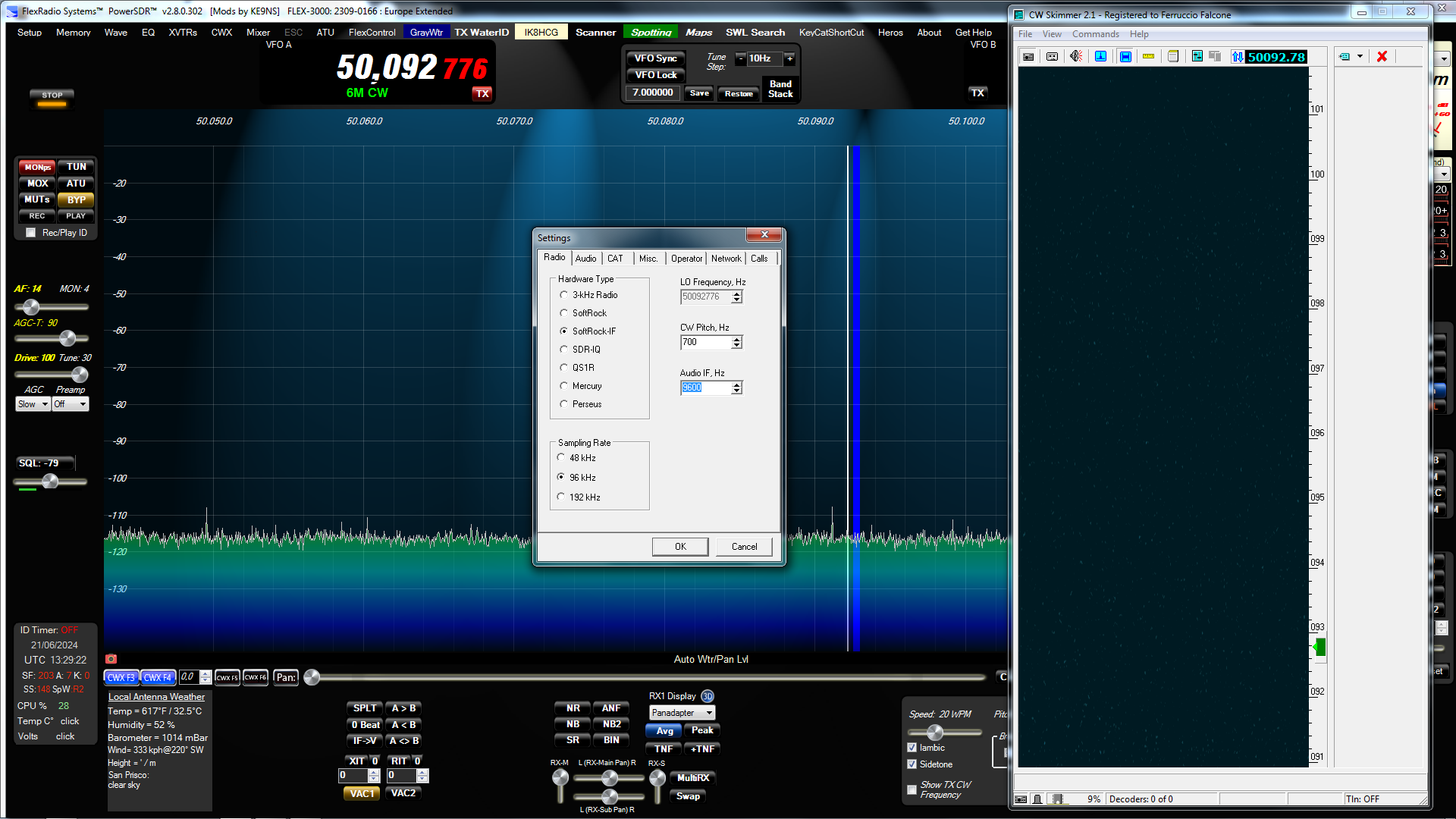This screenshot has height=819, width=1456.
Task: Click the ANF auto notch filter icon
Action: coord(608,707)
